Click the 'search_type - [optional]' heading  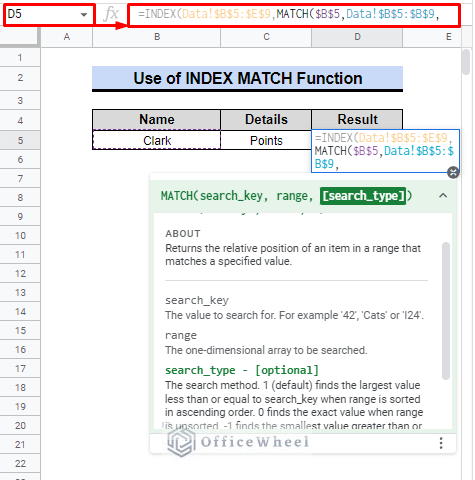tap(242, 370)
